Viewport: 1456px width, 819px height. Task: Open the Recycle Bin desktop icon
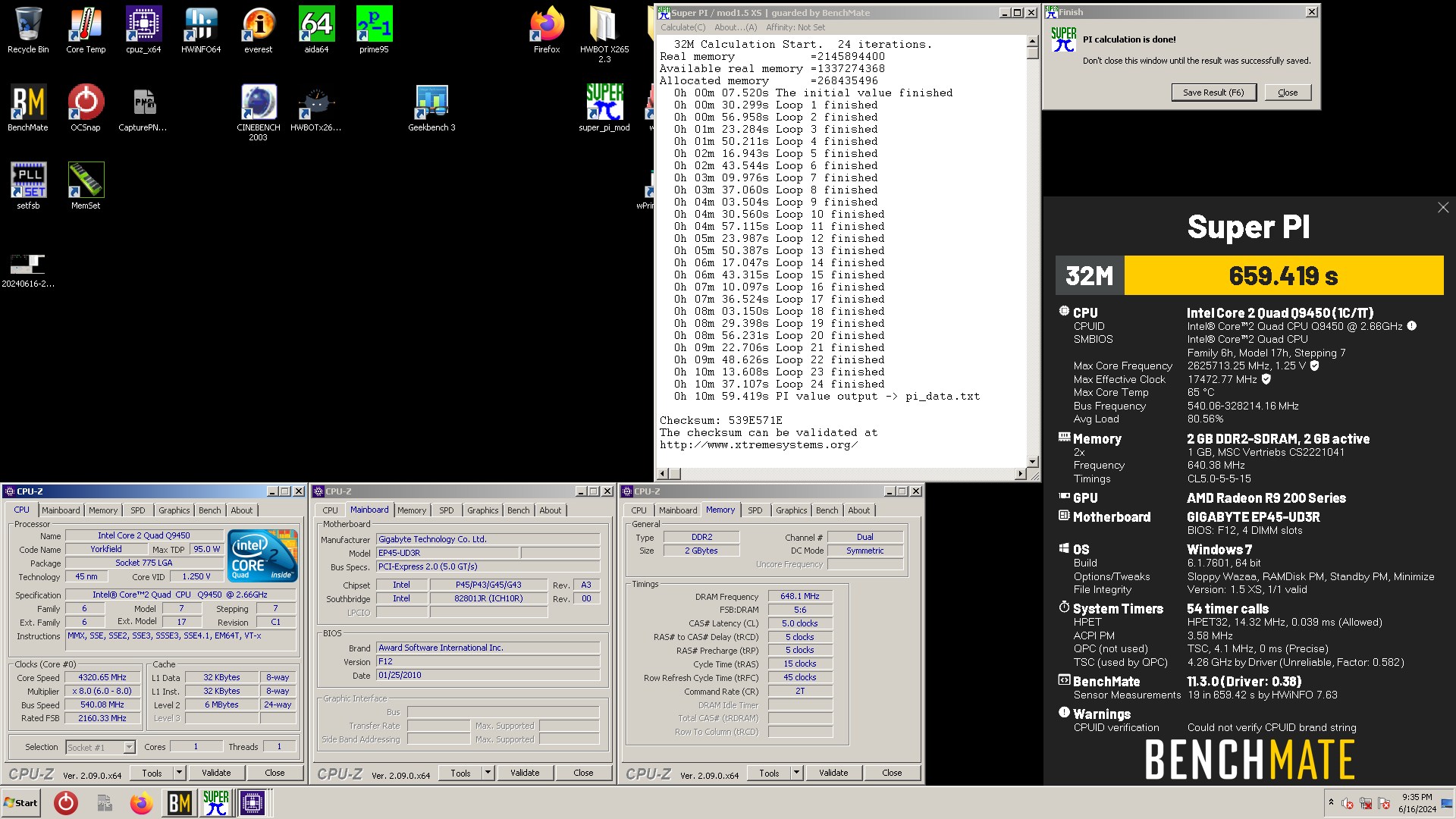28,30
